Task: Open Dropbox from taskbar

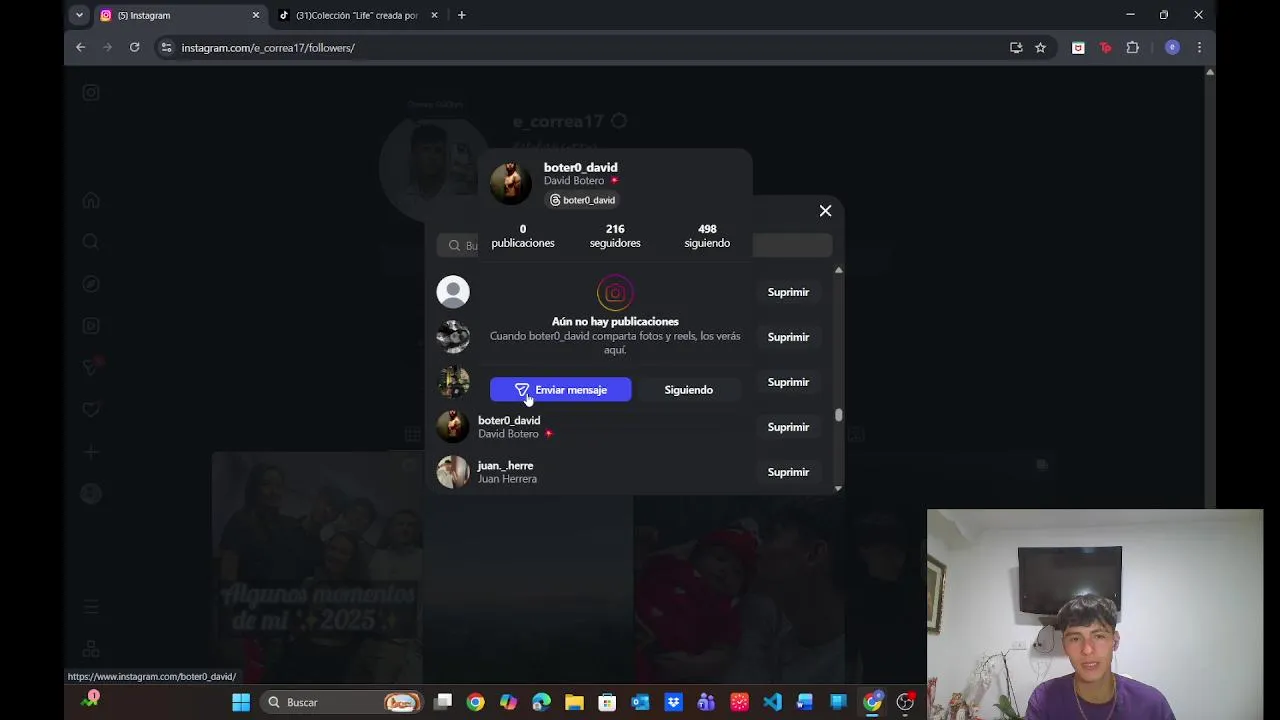Action: pyautogui.click(x=673, y=702)
